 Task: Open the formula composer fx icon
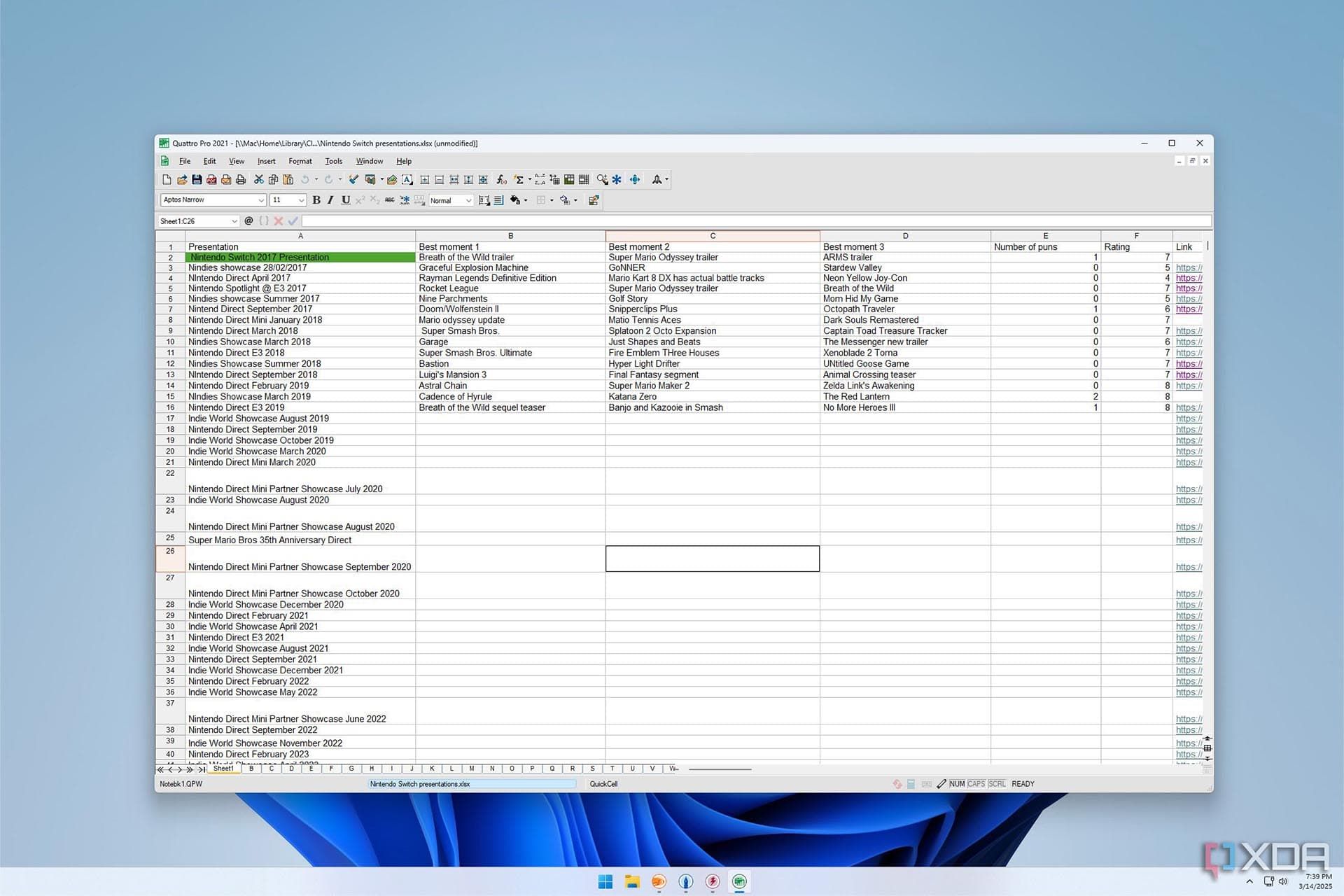(501, 180)
